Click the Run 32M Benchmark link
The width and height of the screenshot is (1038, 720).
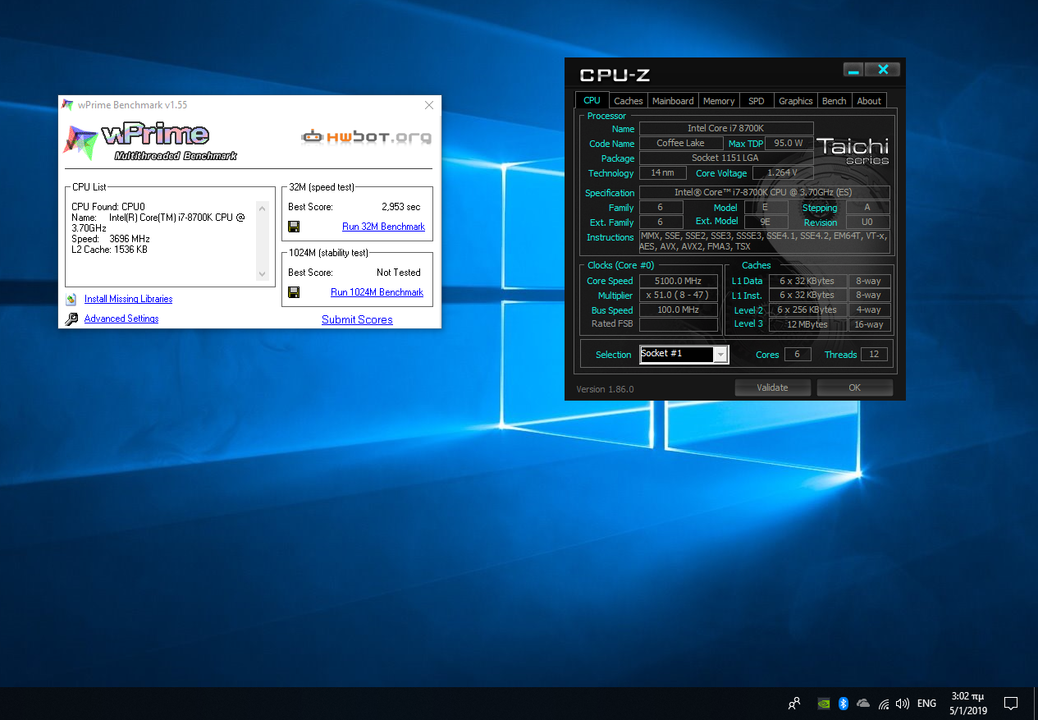(x=383, y=226)
